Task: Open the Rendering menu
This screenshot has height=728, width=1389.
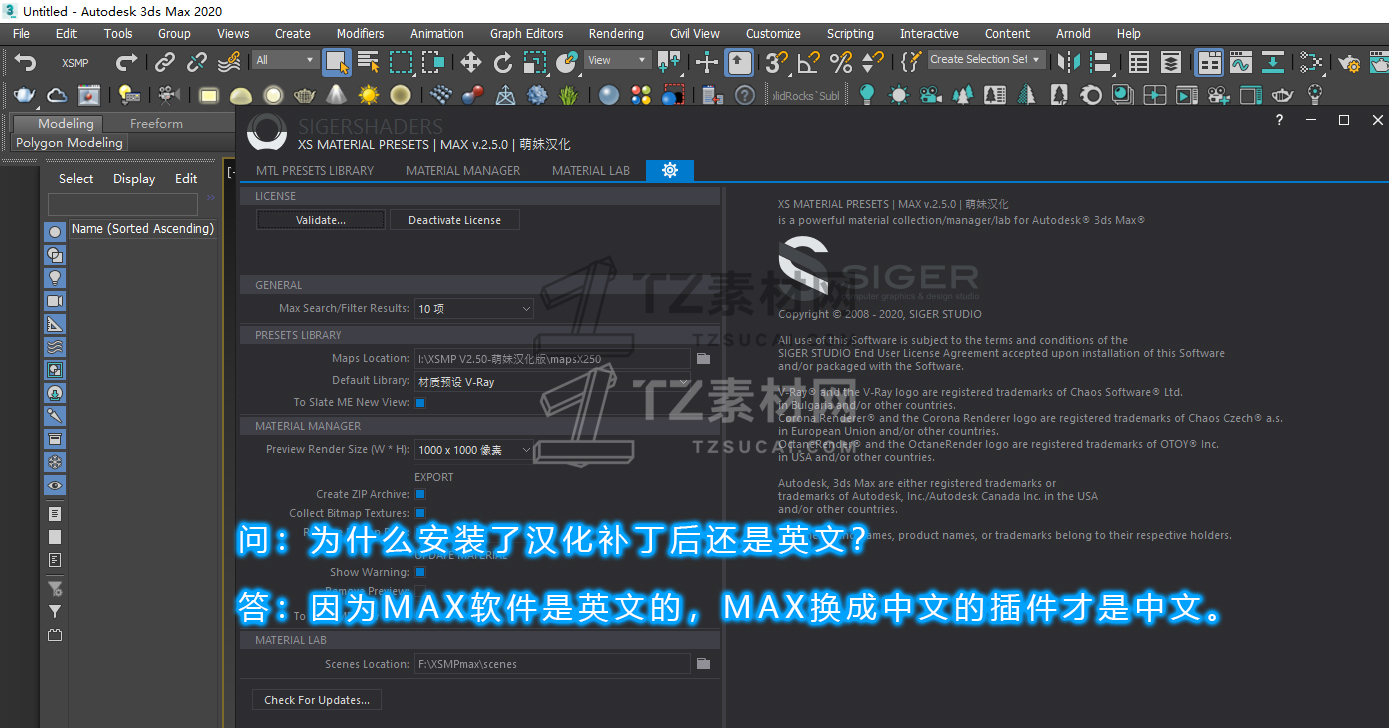Action: click(616, 33)
